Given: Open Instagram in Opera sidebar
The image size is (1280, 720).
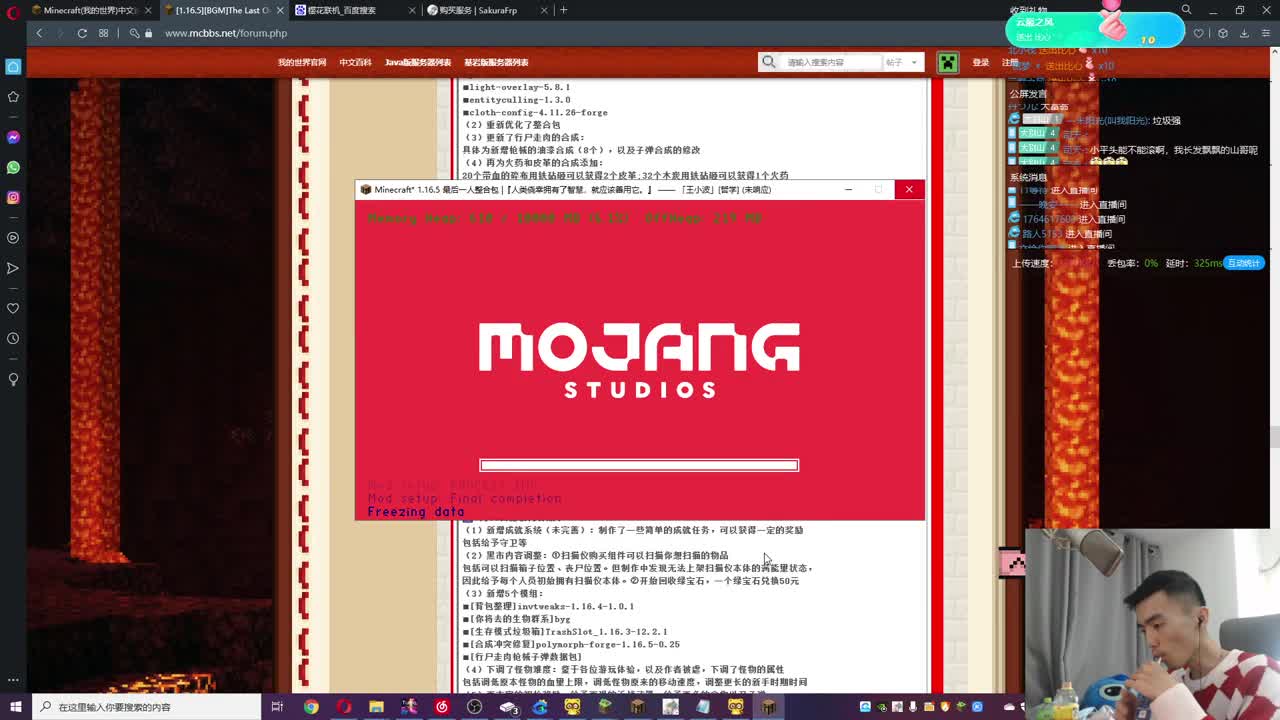Looking at the screenshot, I should point(13,197).
